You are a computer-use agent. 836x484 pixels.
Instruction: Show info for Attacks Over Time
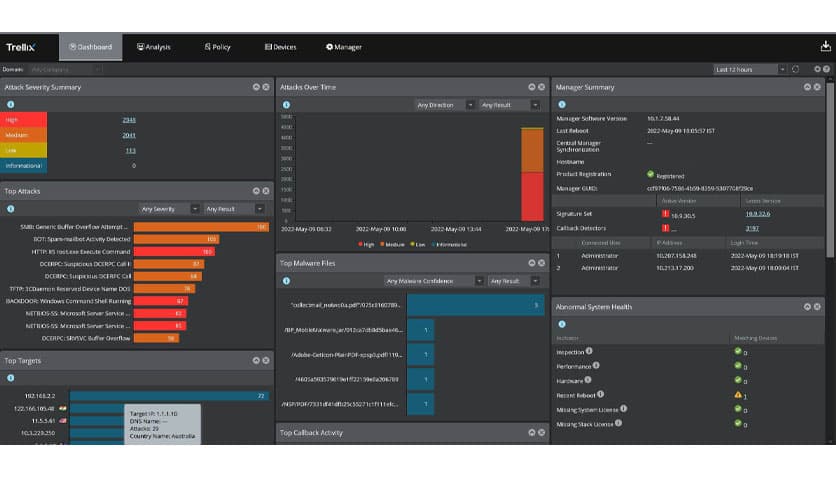pyautogui.click(x=286, y=105)
